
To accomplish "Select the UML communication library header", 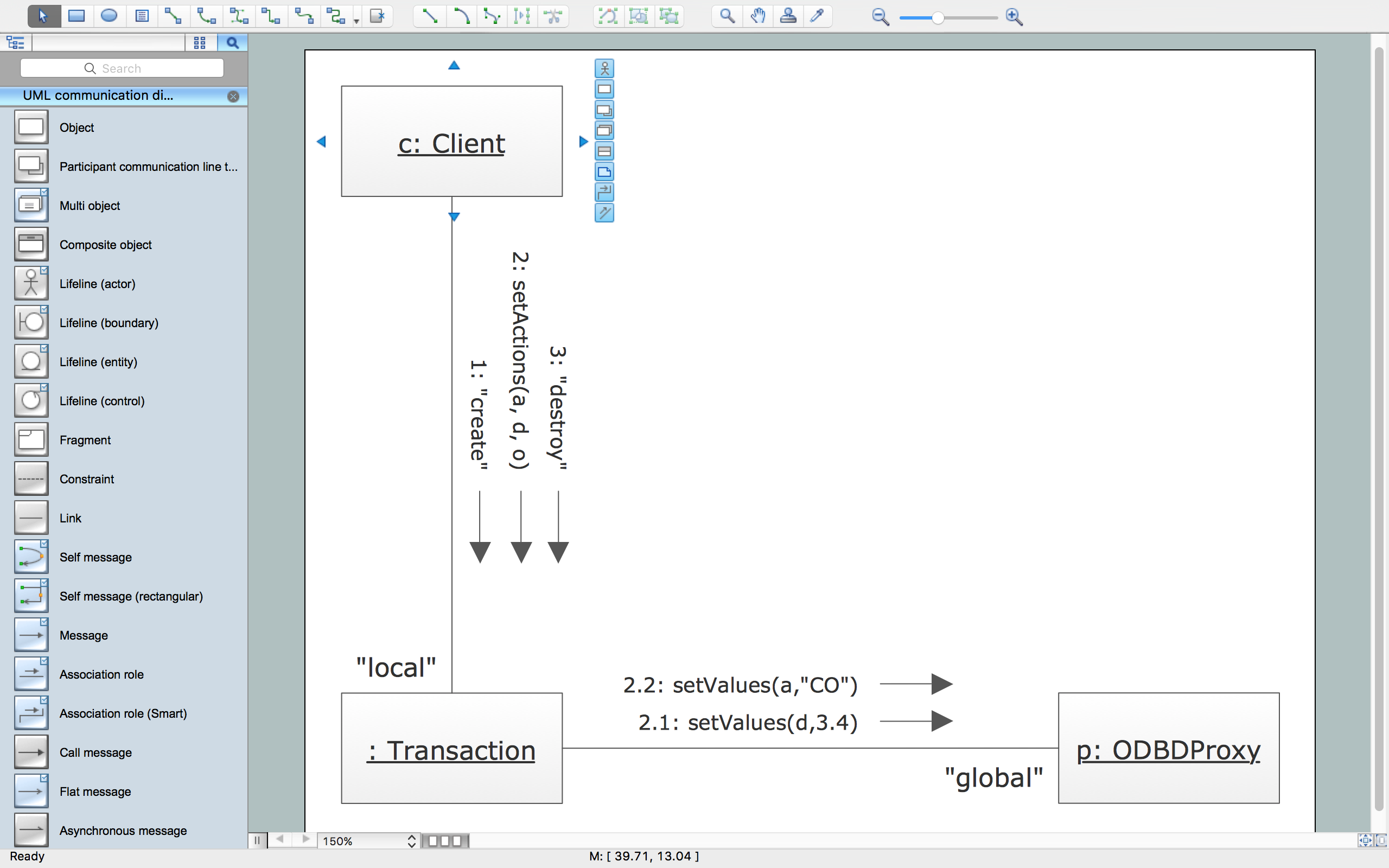I will [123, 96].
